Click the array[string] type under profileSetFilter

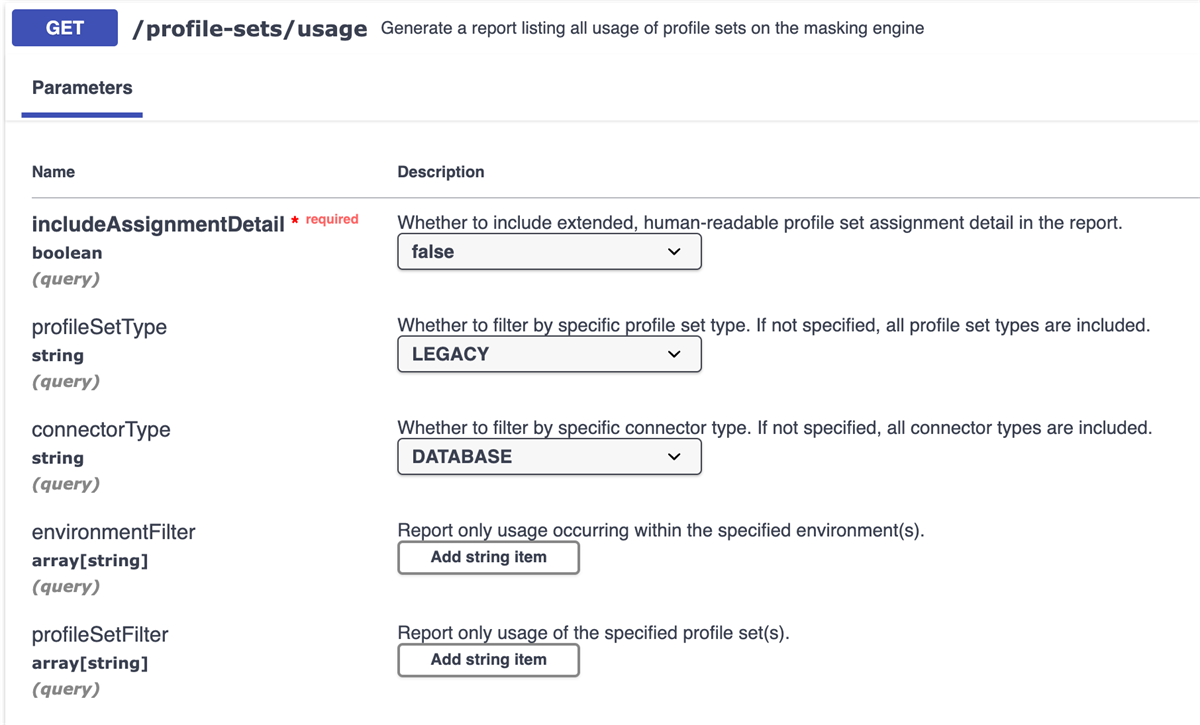click(x=90, y=663)
